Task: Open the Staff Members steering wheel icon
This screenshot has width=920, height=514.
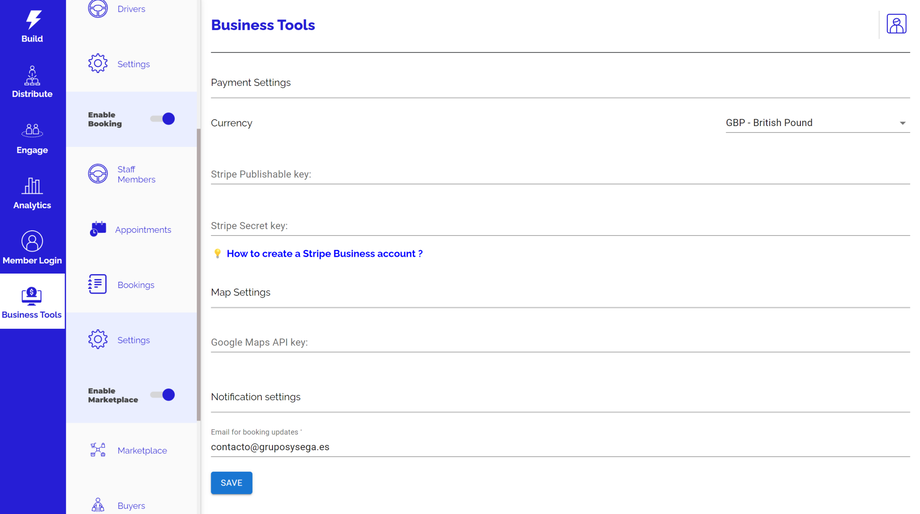Action: click(x=98, y=174)
